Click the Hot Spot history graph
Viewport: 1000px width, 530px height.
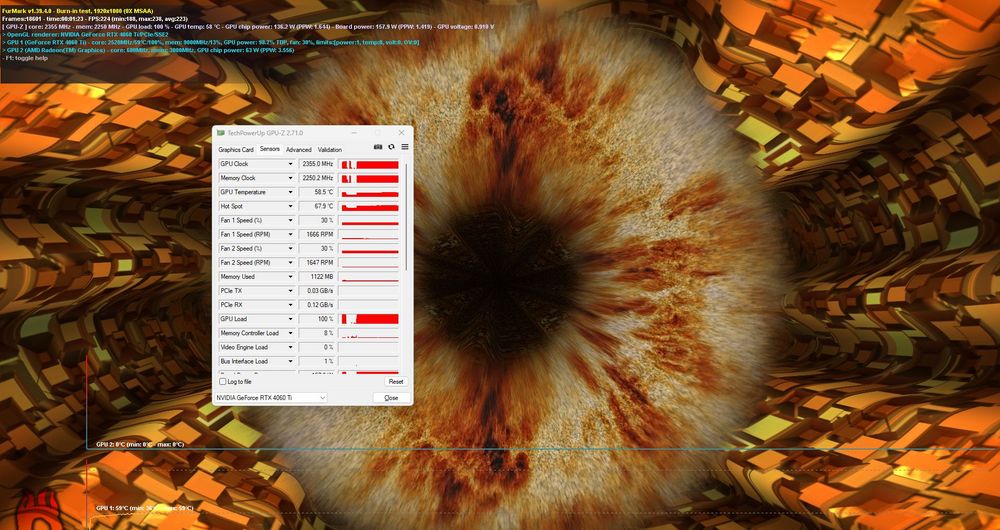pyautogui.click(x=369, y=206)
